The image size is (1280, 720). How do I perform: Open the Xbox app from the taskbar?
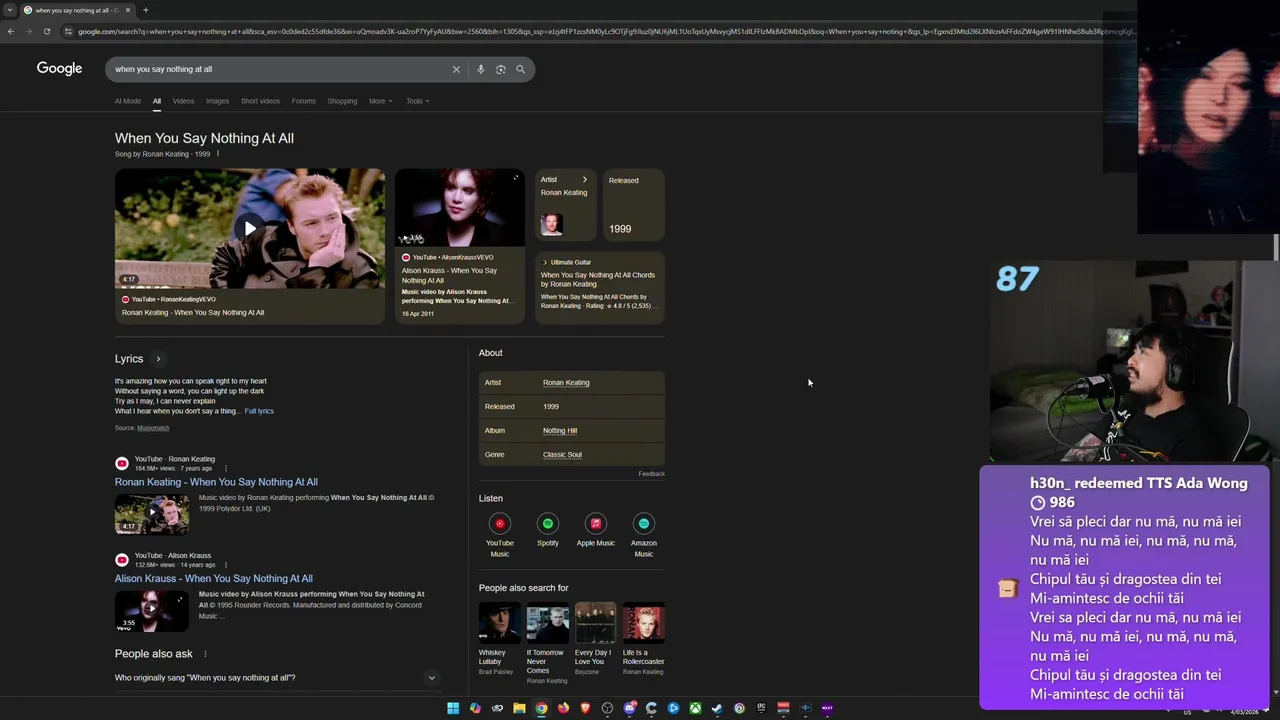[695, 708]
